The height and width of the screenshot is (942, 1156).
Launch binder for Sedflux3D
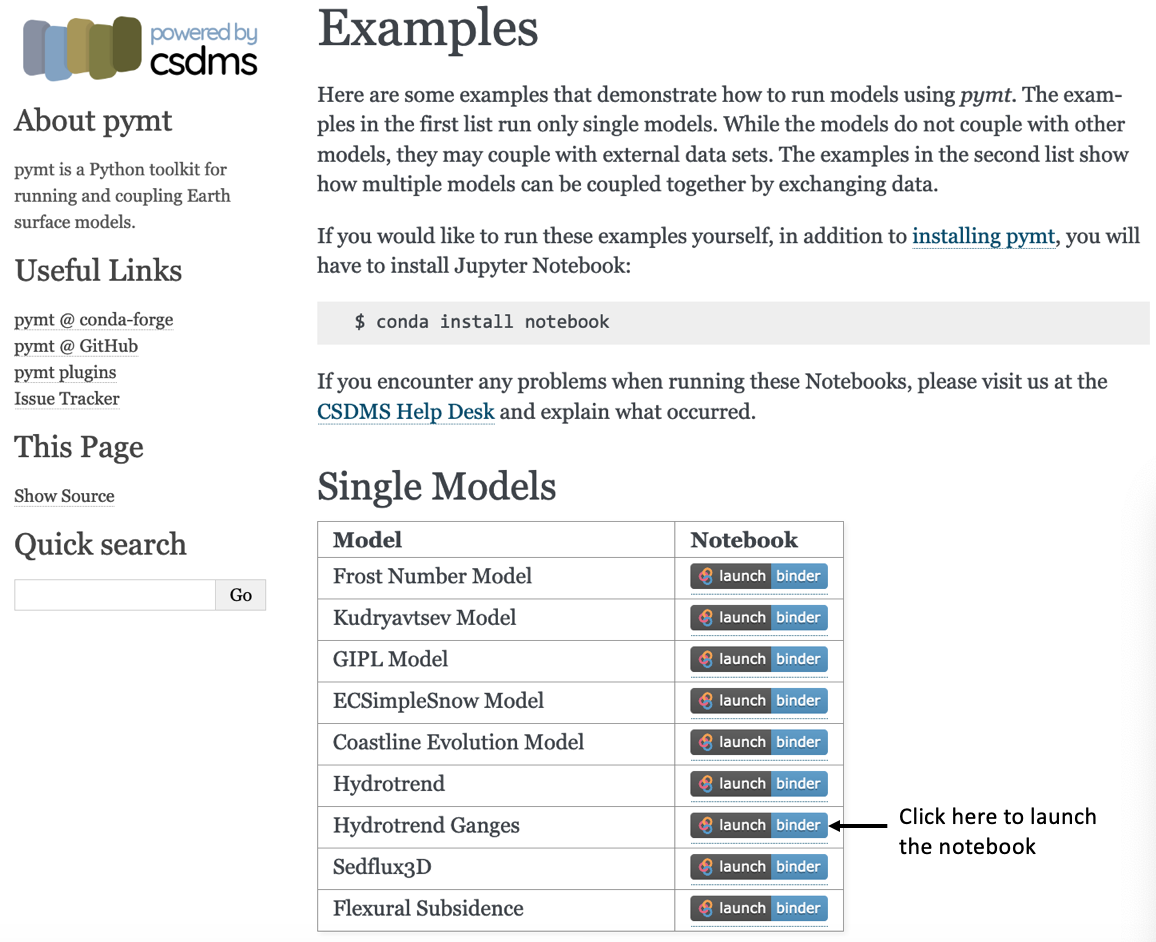tap(759, 867)
